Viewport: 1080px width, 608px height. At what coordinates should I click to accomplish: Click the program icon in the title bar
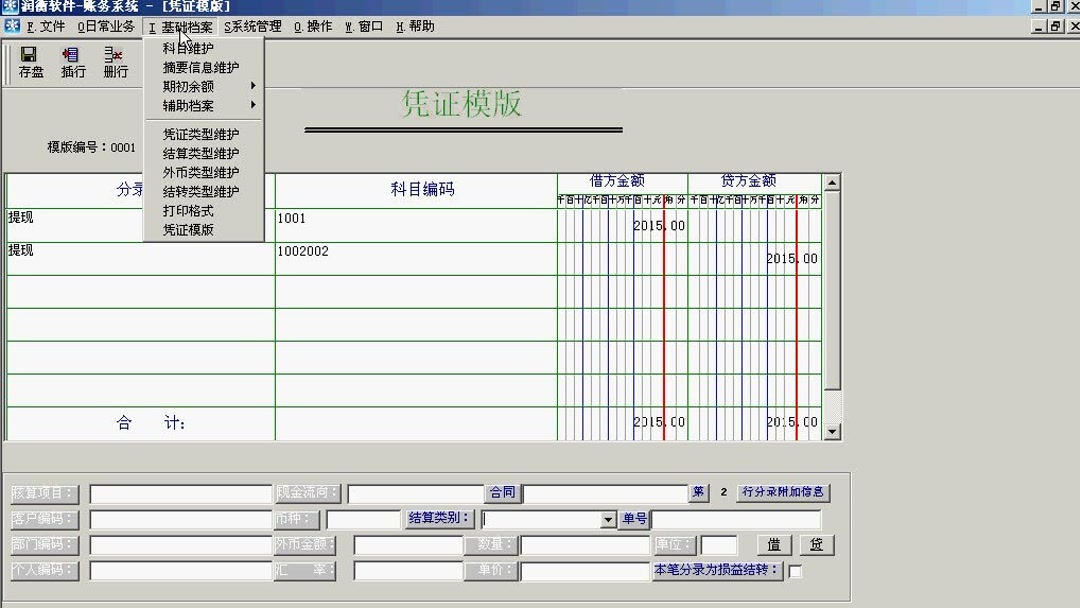click(8, 7)
